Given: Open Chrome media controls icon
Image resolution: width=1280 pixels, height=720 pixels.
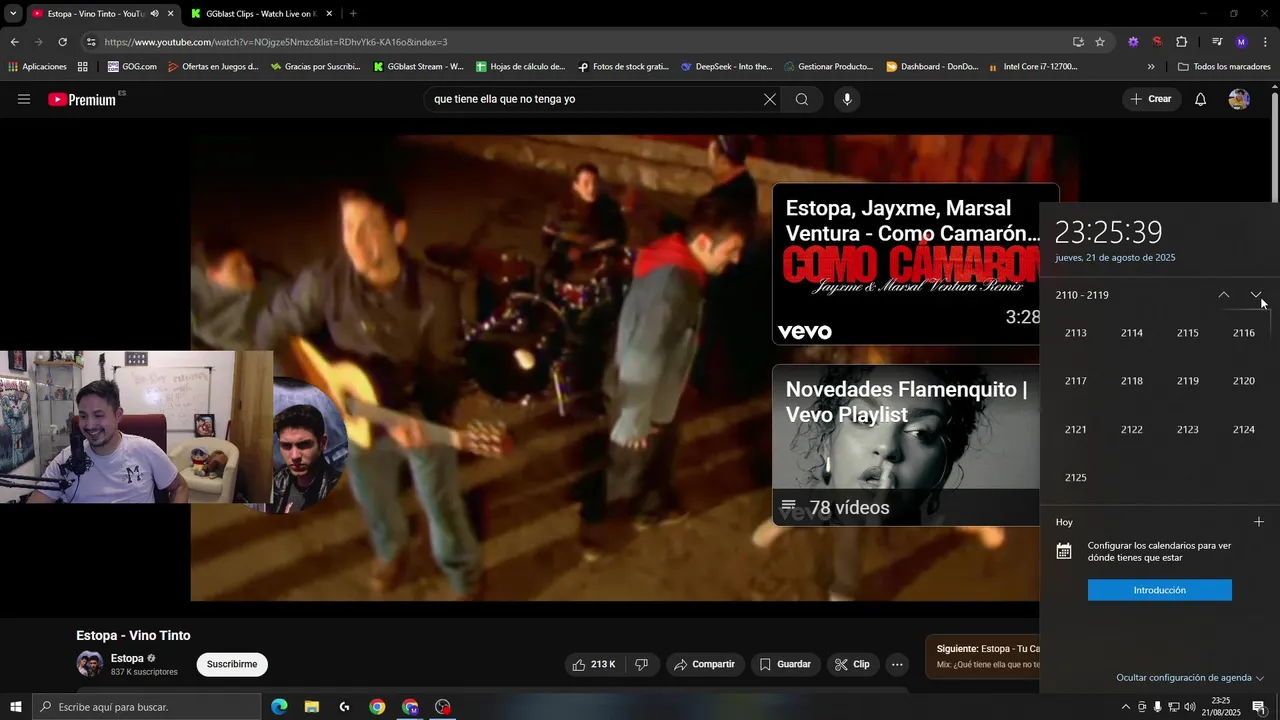Looking at the screenshot, I should [1217, 42].
